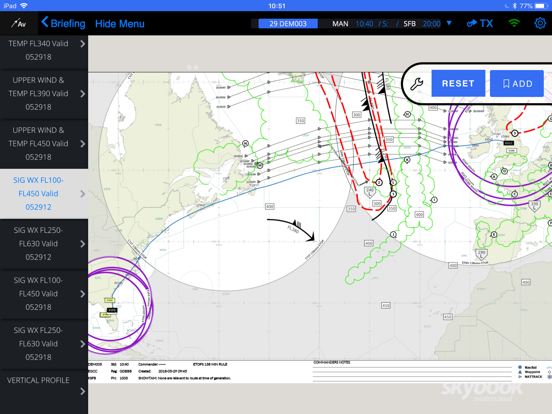Screen dimensions: 552x414
Task: Tap the FL380 jet stream arrow on map
Action: click(291, 229)
